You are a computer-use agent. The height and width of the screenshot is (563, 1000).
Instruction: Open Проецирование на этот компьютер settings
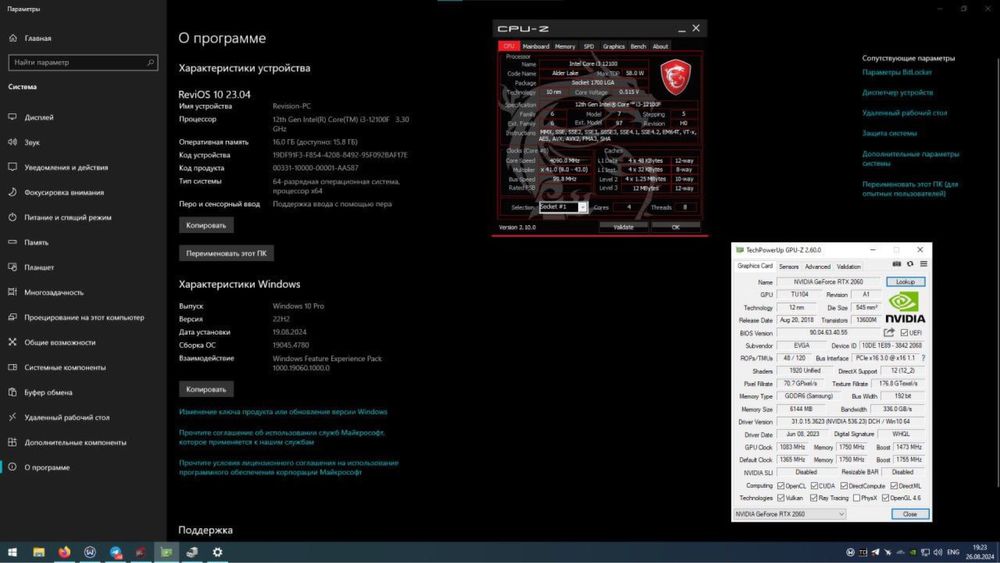pyautogui.click(x=84, y=317)
